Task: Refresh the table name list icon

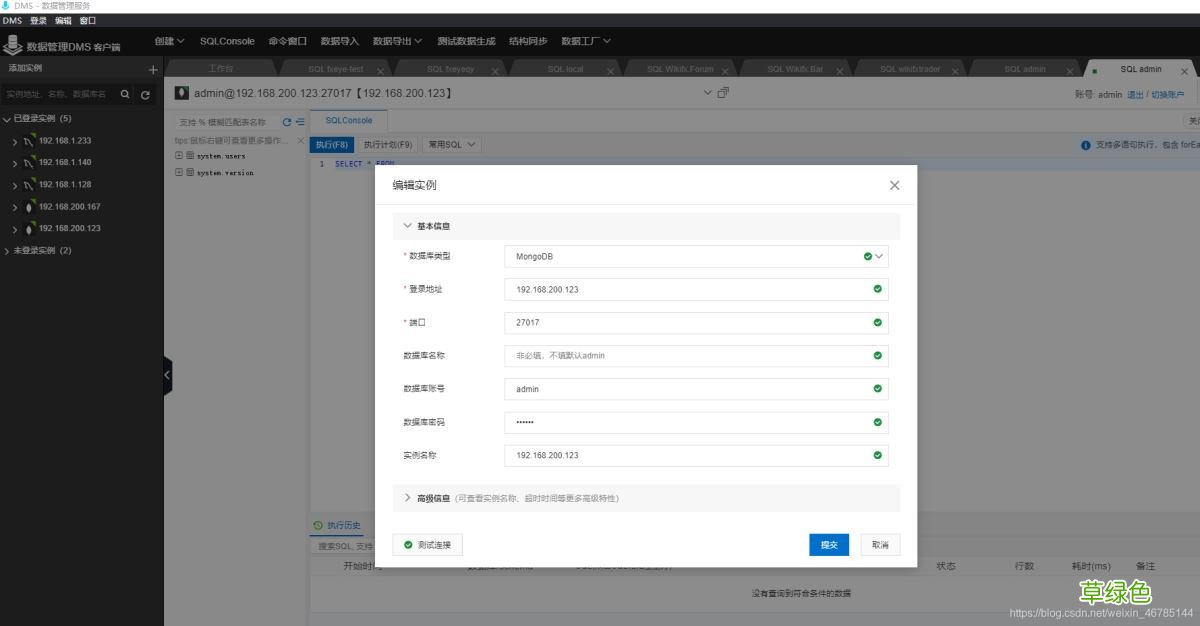Action: 286,123
